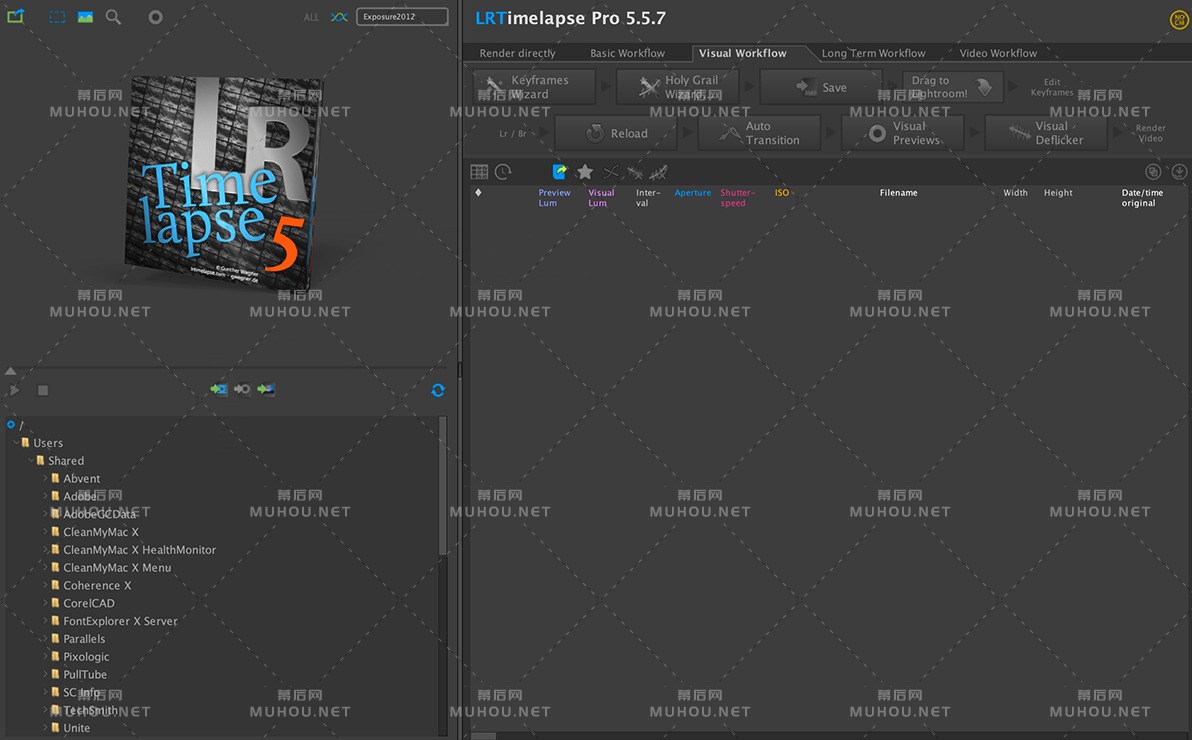Screen dimensions: 1192x740
Task: Launch the Keyframes Wizard
Action: (x=534, y=87)
